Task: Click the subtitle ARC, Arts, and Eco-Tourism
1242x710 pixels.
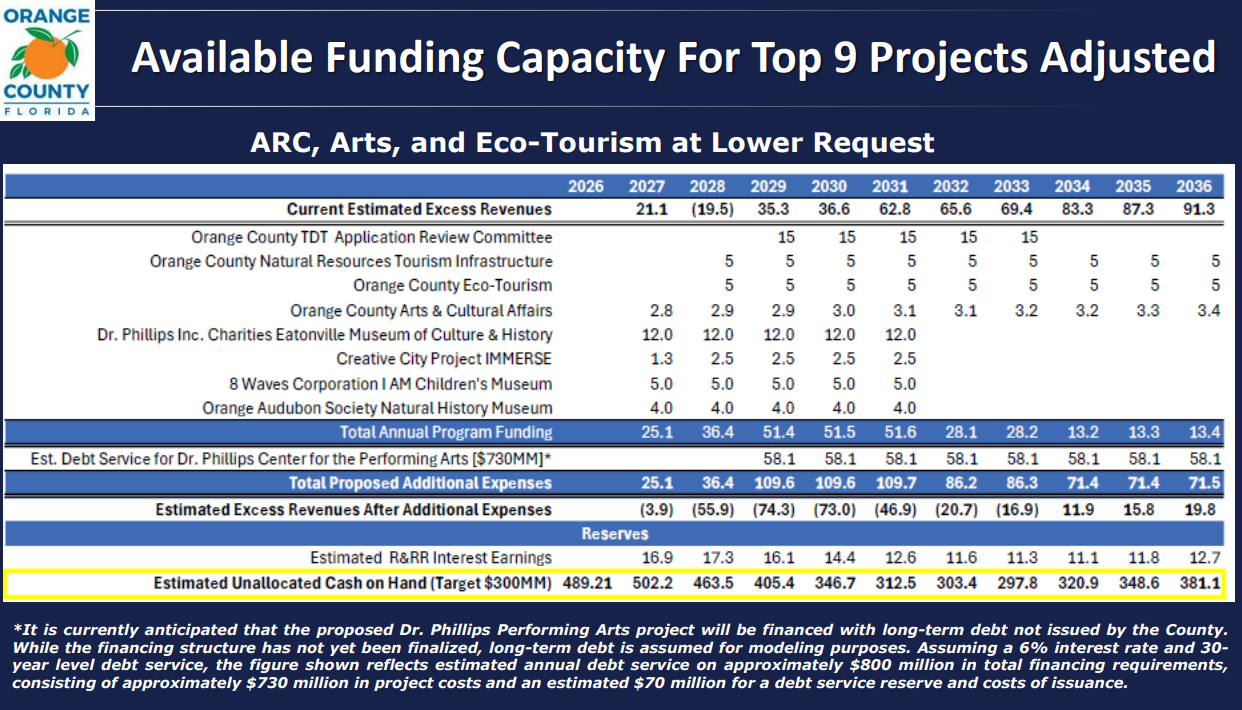Action: click(592, 143)
